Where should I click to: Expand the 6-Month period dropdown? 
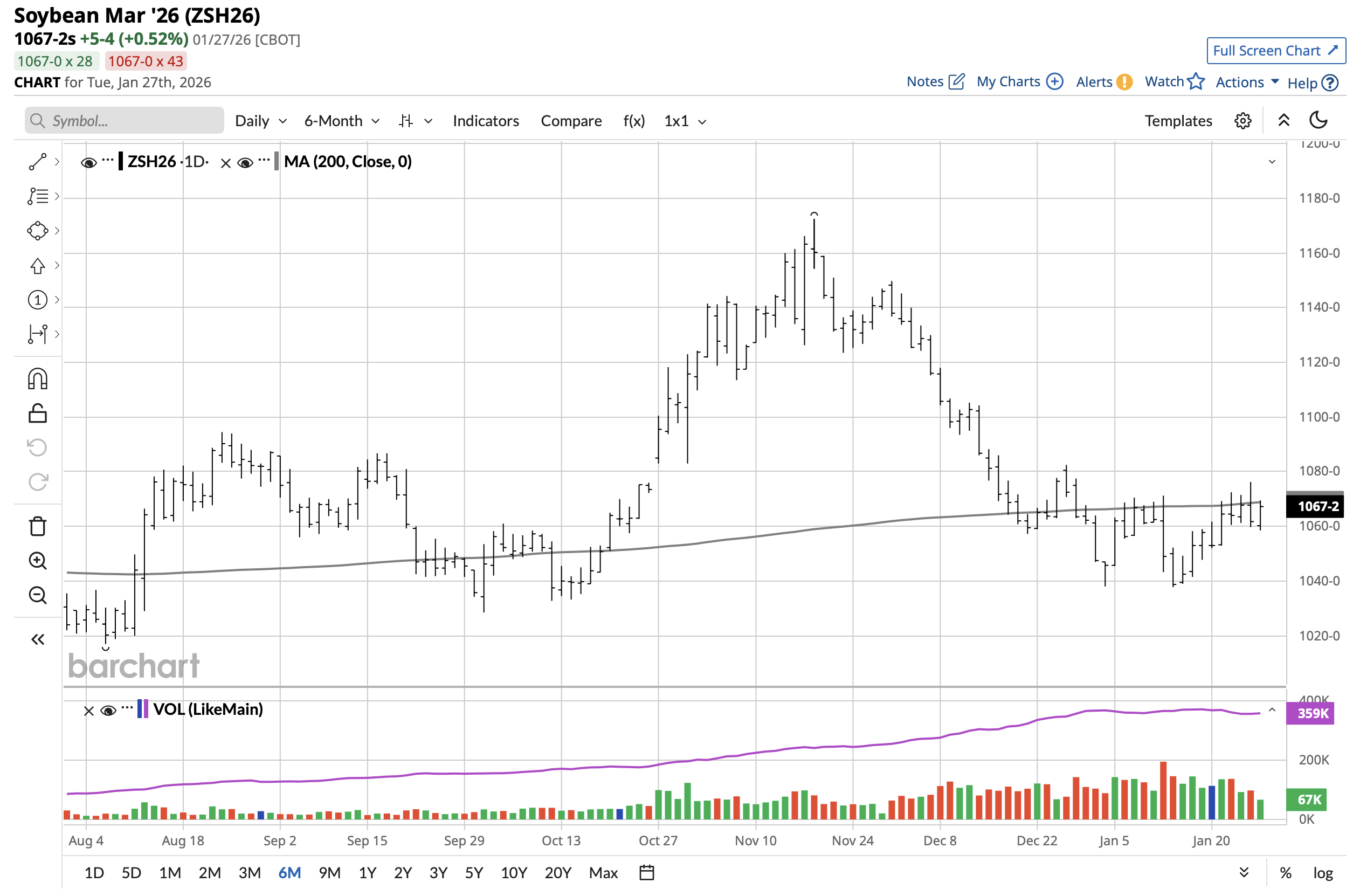(342, 121)
